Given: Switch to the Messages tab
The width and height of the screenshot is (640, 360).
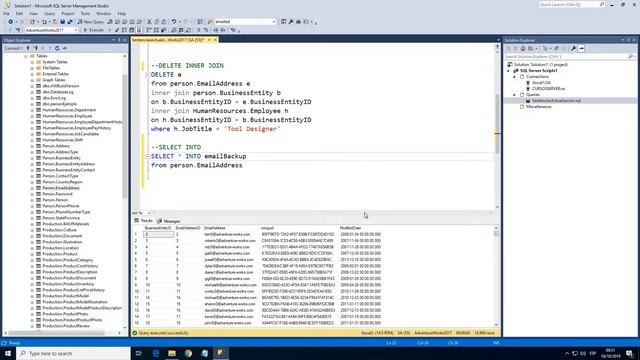Looking at the screenshot, I should point(169,221).
